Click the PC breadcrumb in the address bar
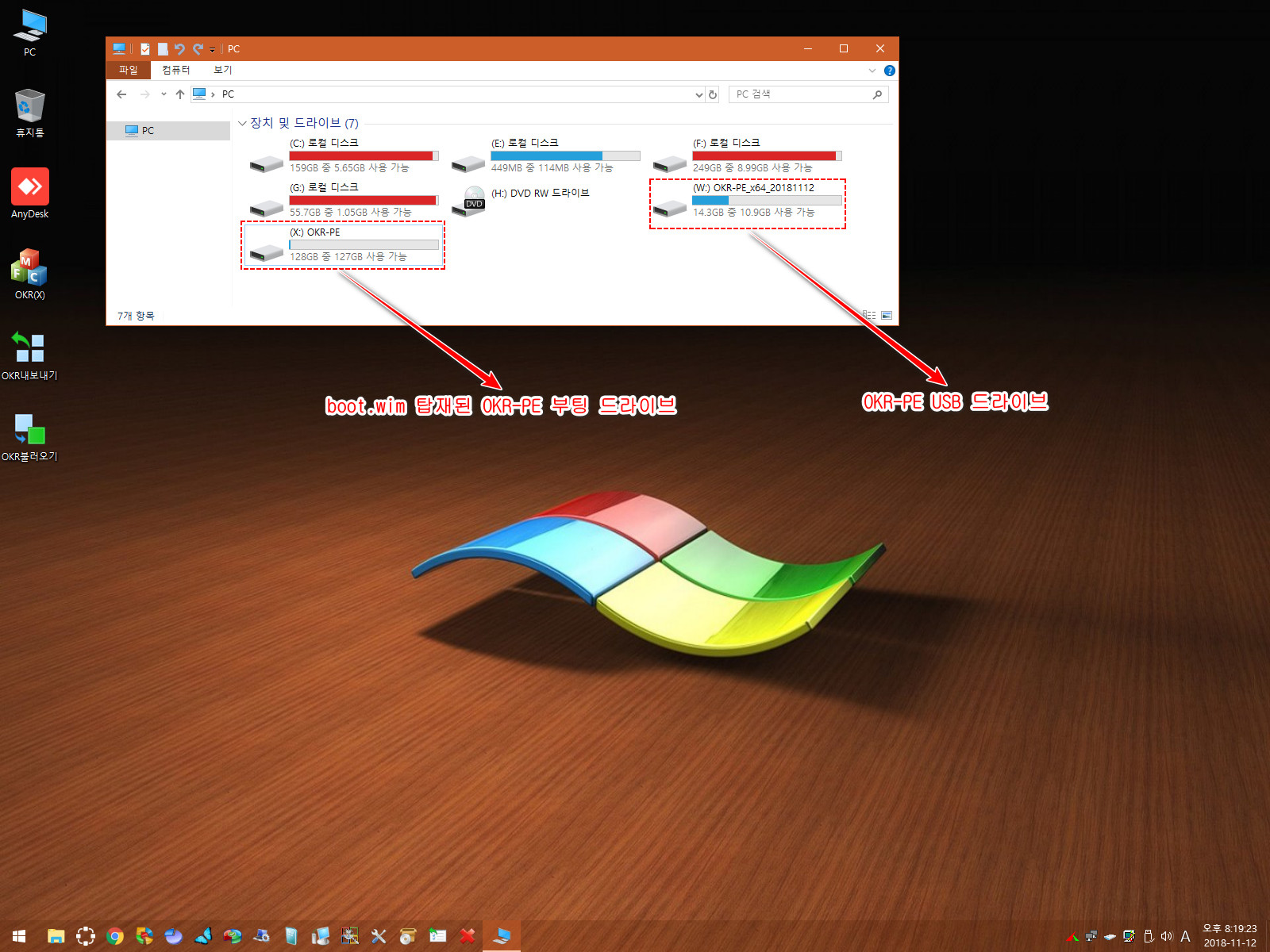This screenshot has width=1270, height=952. [x=228, y=94]
